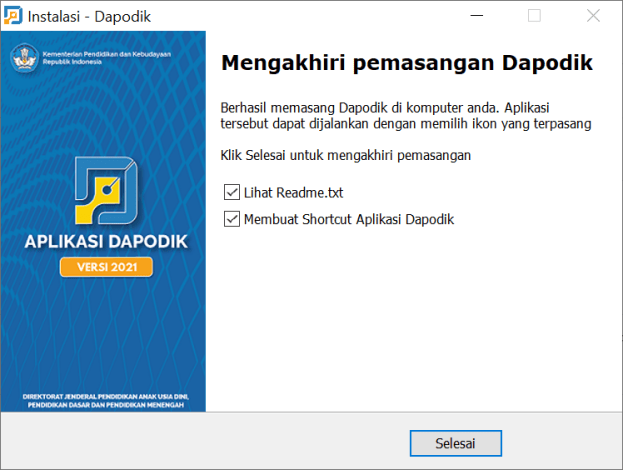Click the "Klik Selesai untuk mengakhiri pemasangan" text

(345, 156)
